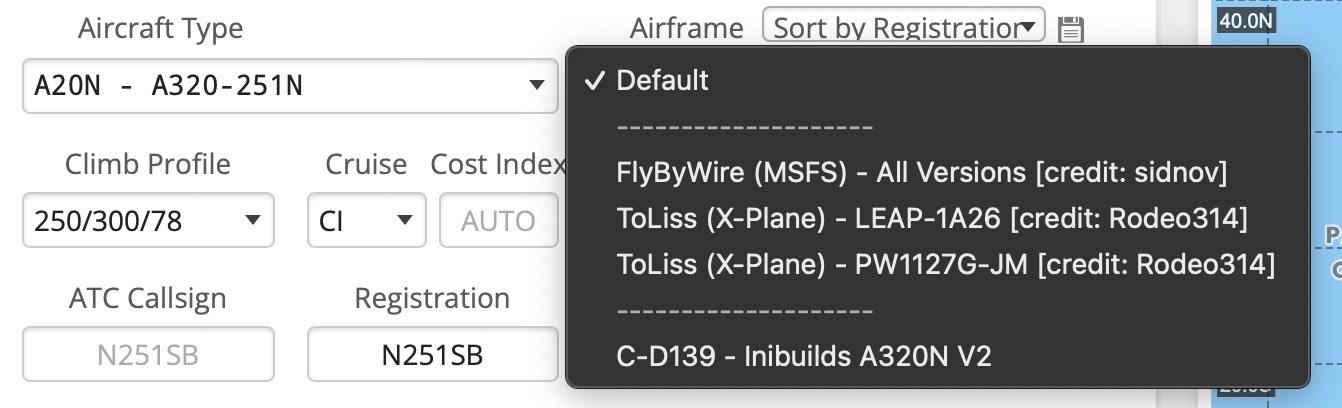
Task: Open the Aircraft Type dropdown
Action: pyautogui.click(x=289, y=87)
